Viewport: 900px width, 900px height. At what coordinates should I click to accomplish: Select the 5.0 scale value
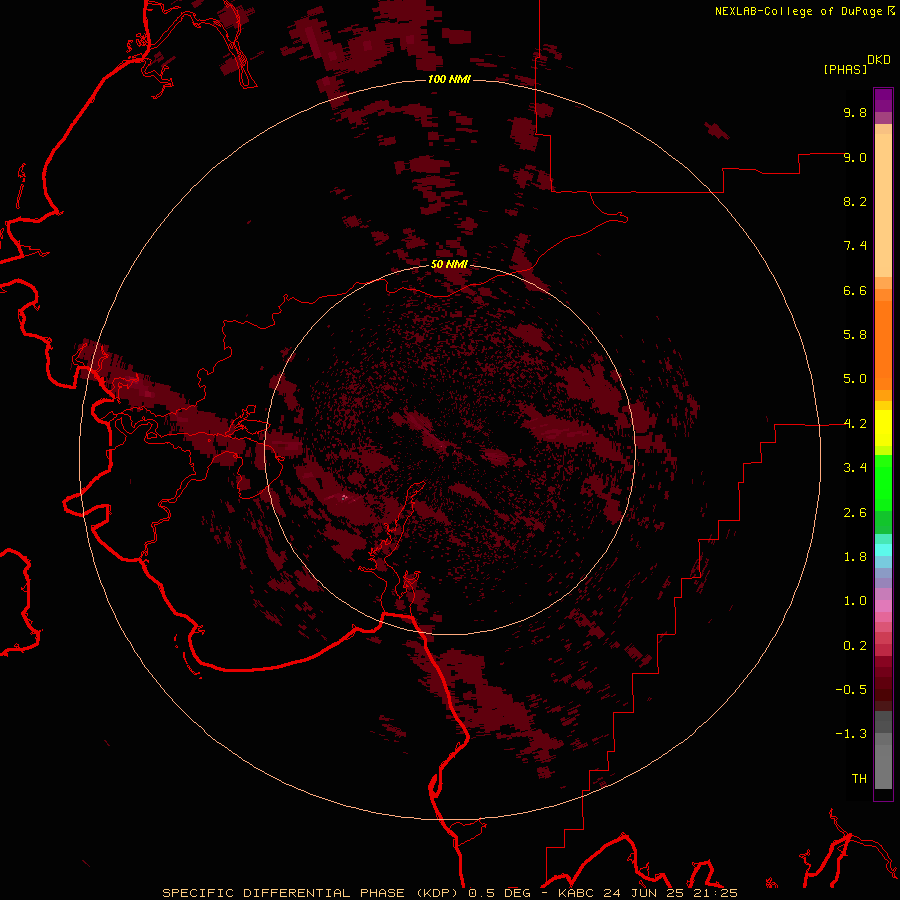[855, 379]
